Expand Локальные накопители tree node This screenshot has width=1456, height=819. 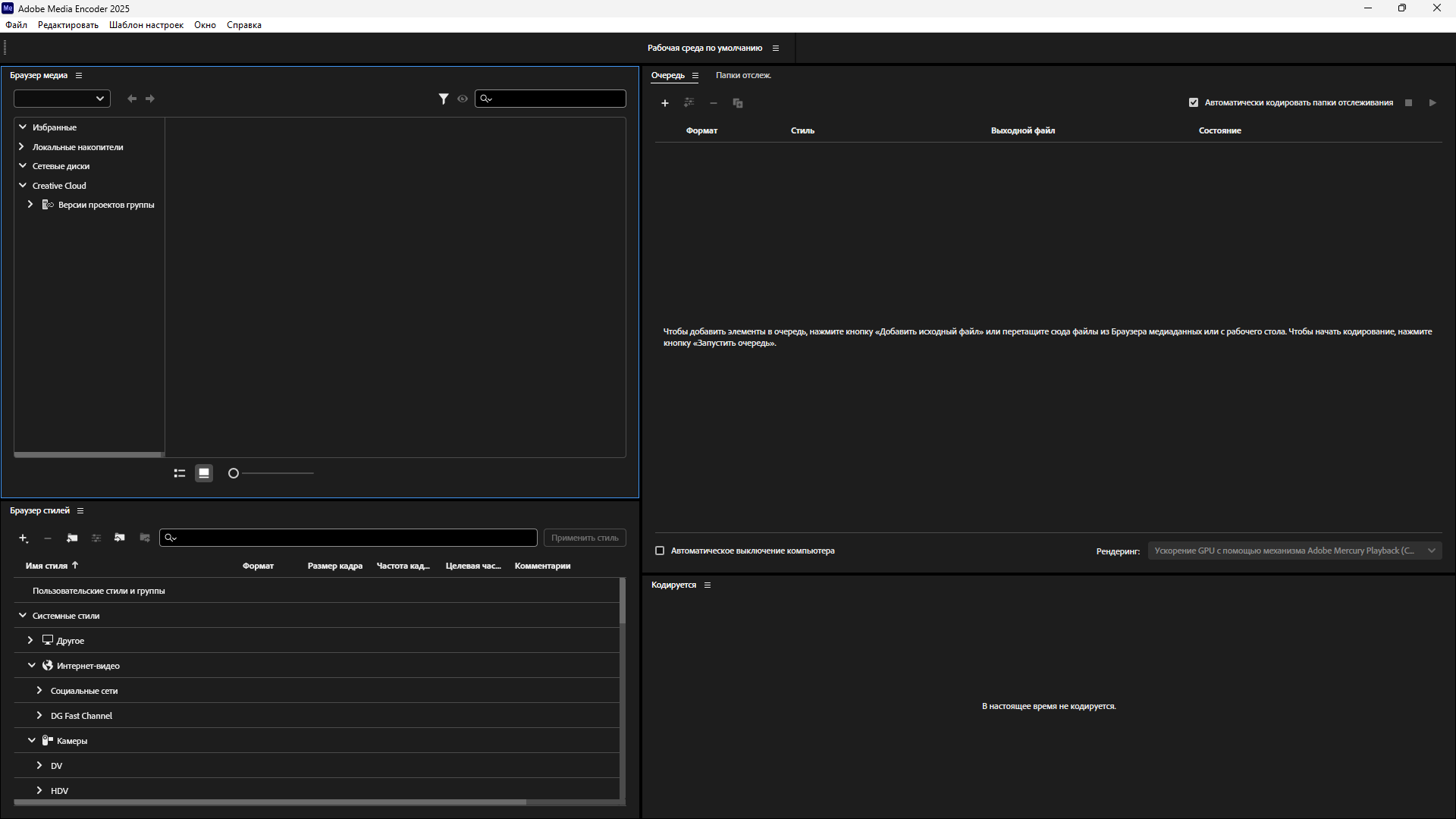click(x=22, y=147)
